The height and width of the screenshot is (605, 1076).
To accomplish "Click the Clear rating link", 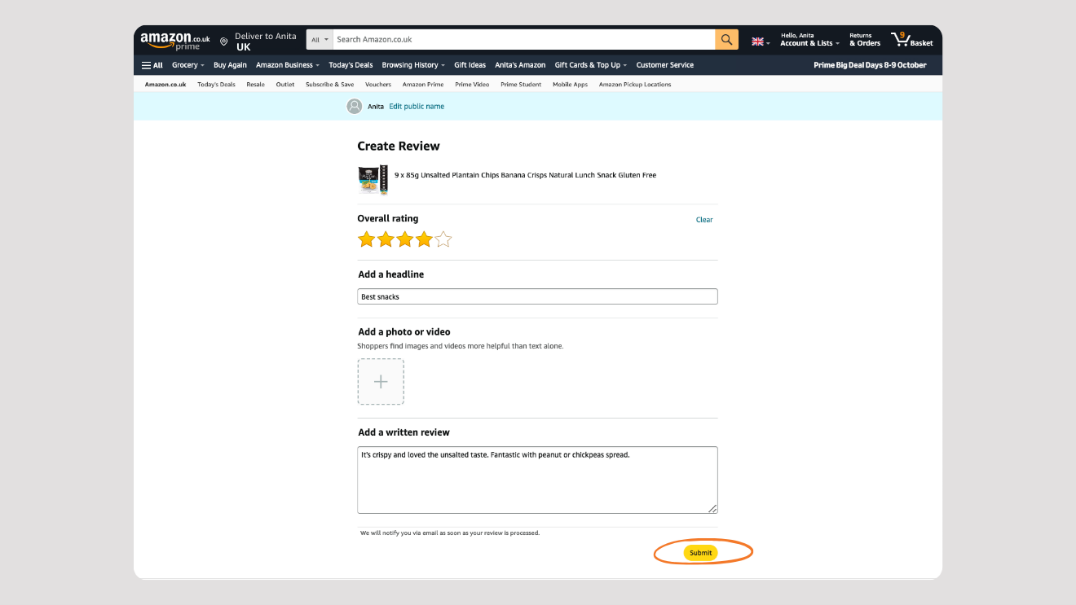I will click(704, 220).
